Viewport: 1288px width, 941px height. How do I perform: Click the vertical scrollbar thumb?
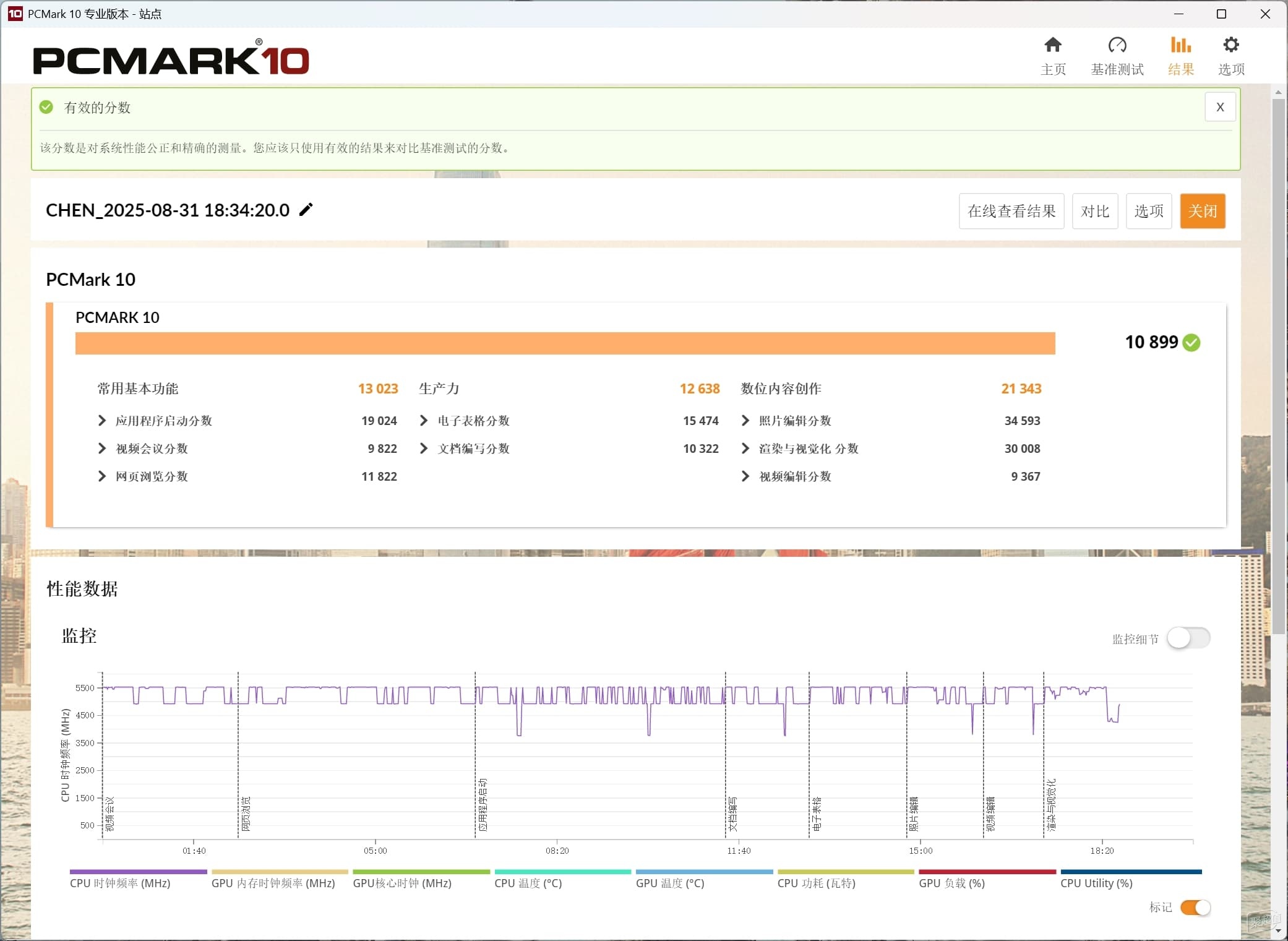1278,365
